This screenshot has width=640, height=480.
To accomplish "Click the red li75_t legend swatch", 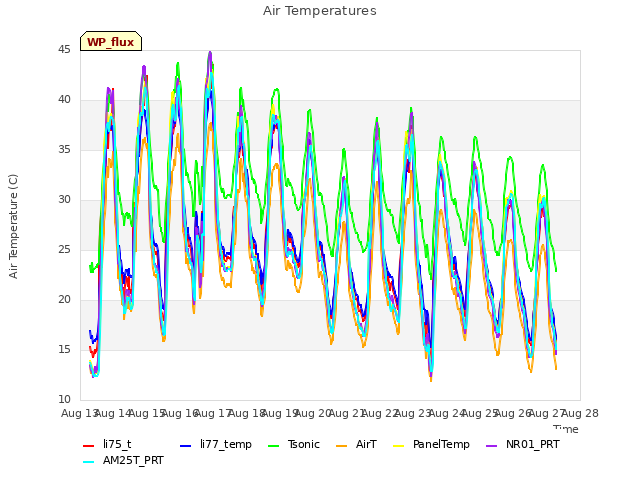I will [x=89, y=446].
